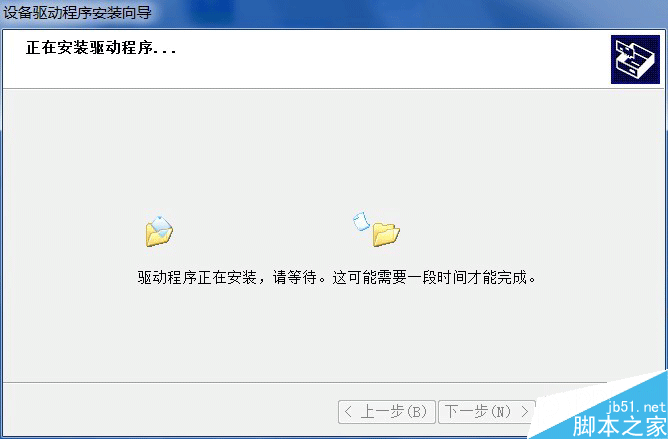Click the copy animation area between folders
Image resolution: width=668 pixels, height=439 pixels.
click(263, 231)
